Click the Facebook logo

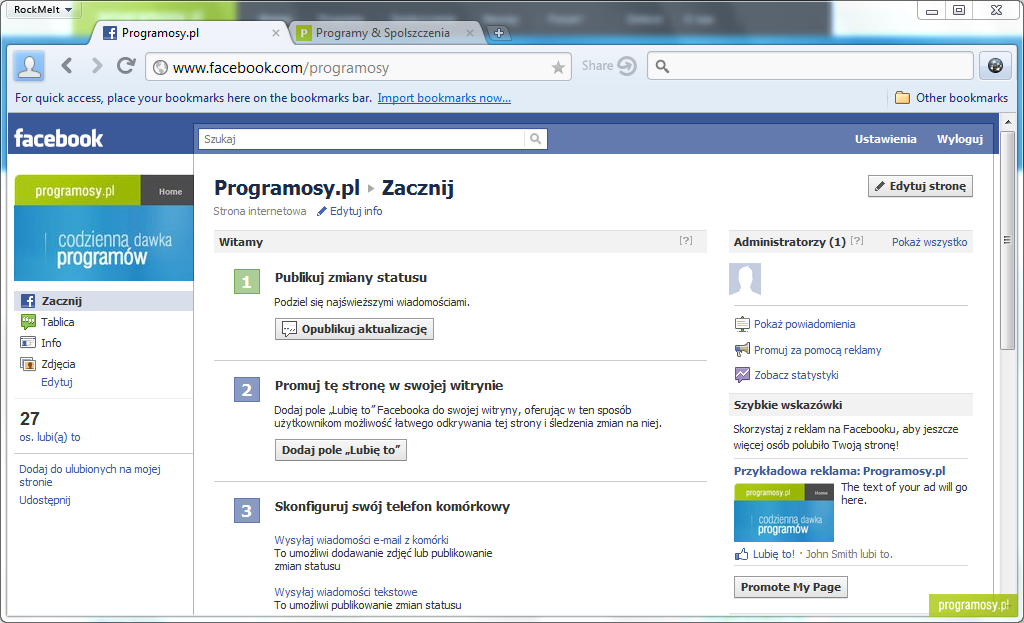tap(59, 138)
